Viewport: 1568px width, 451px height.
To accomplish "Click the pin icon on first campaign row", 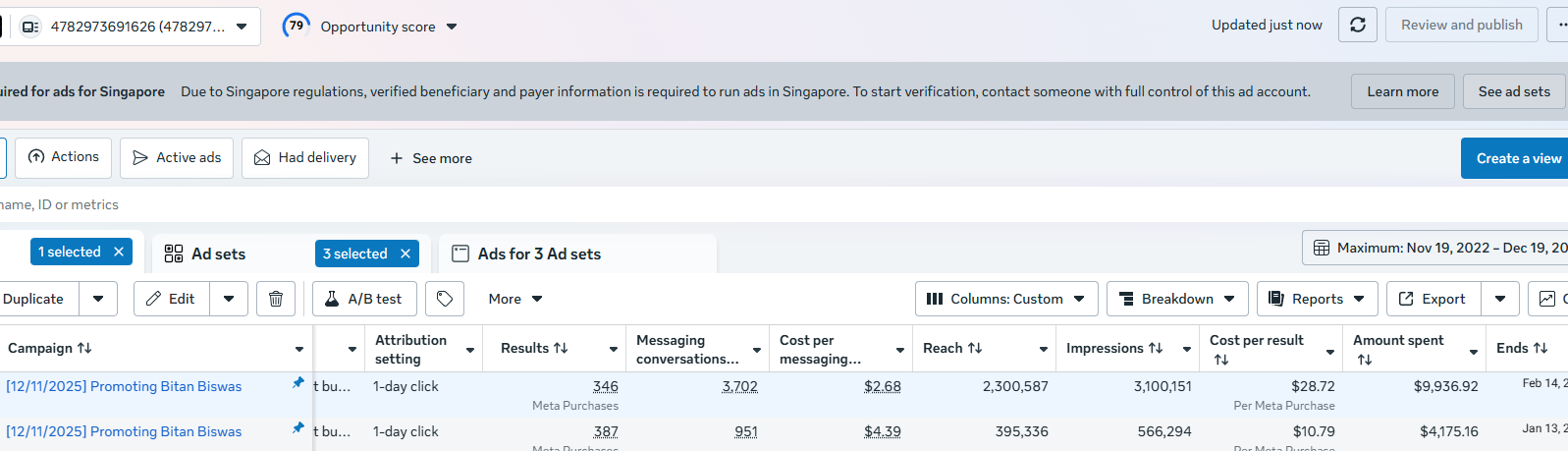I will 297,383.
